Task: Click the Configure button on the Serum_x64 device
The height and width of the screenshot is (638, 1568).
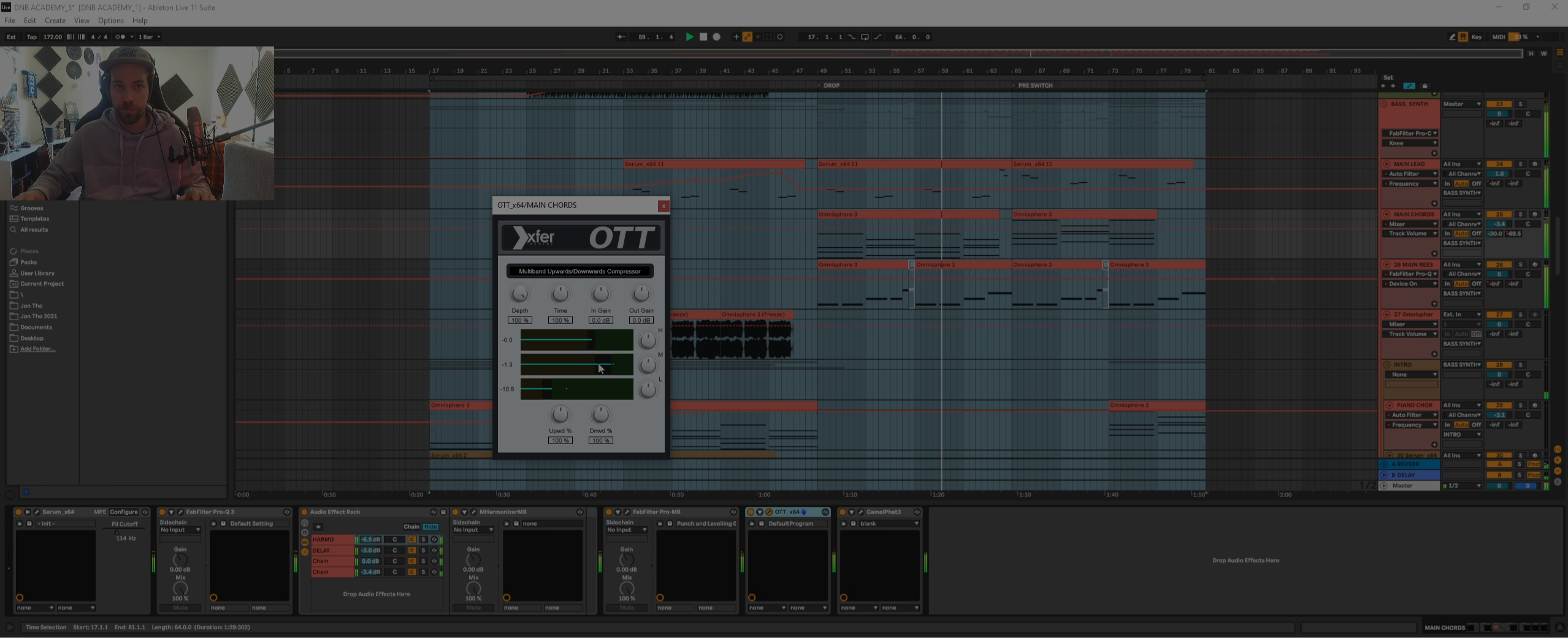Action: coord(124,512)
